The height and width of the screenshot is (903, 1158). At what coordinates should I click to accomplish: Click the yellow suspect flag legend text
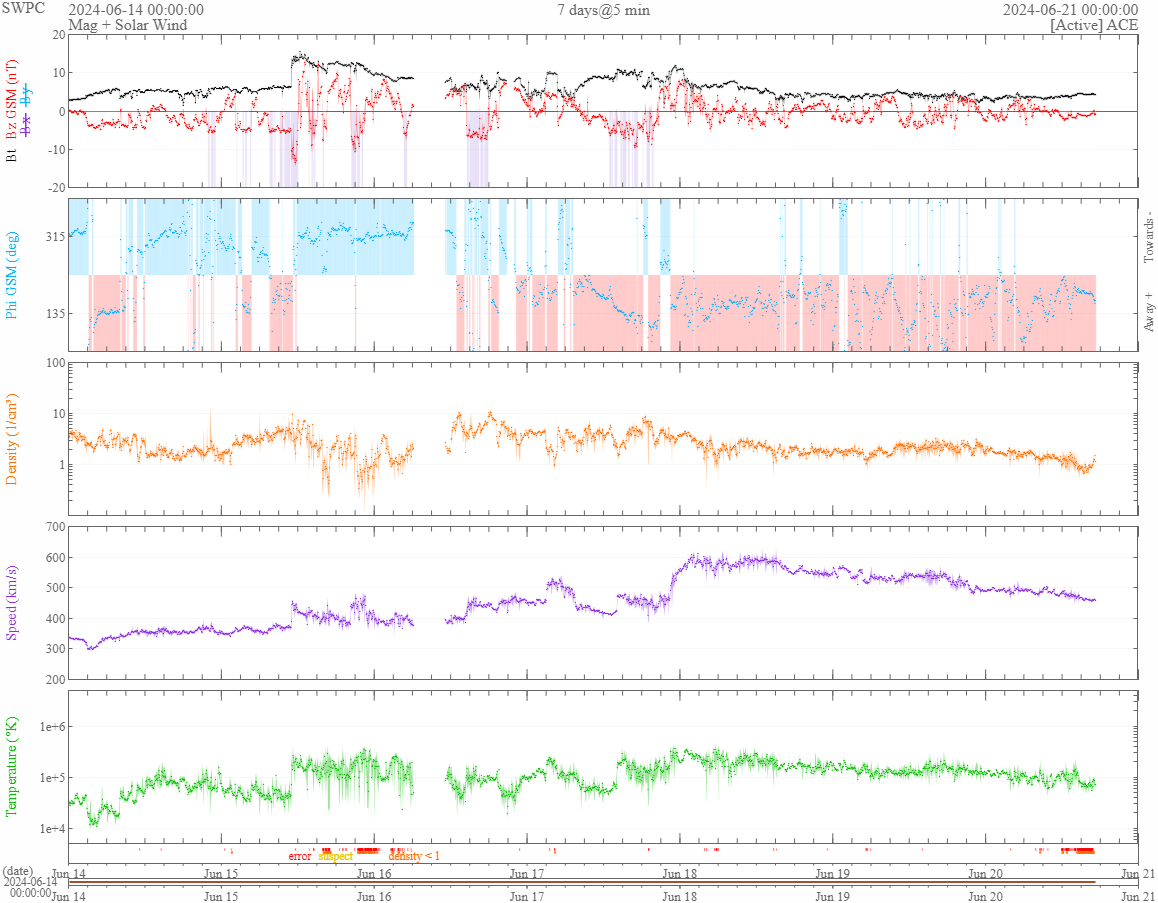pyautogui.click(x=335, y=856)
